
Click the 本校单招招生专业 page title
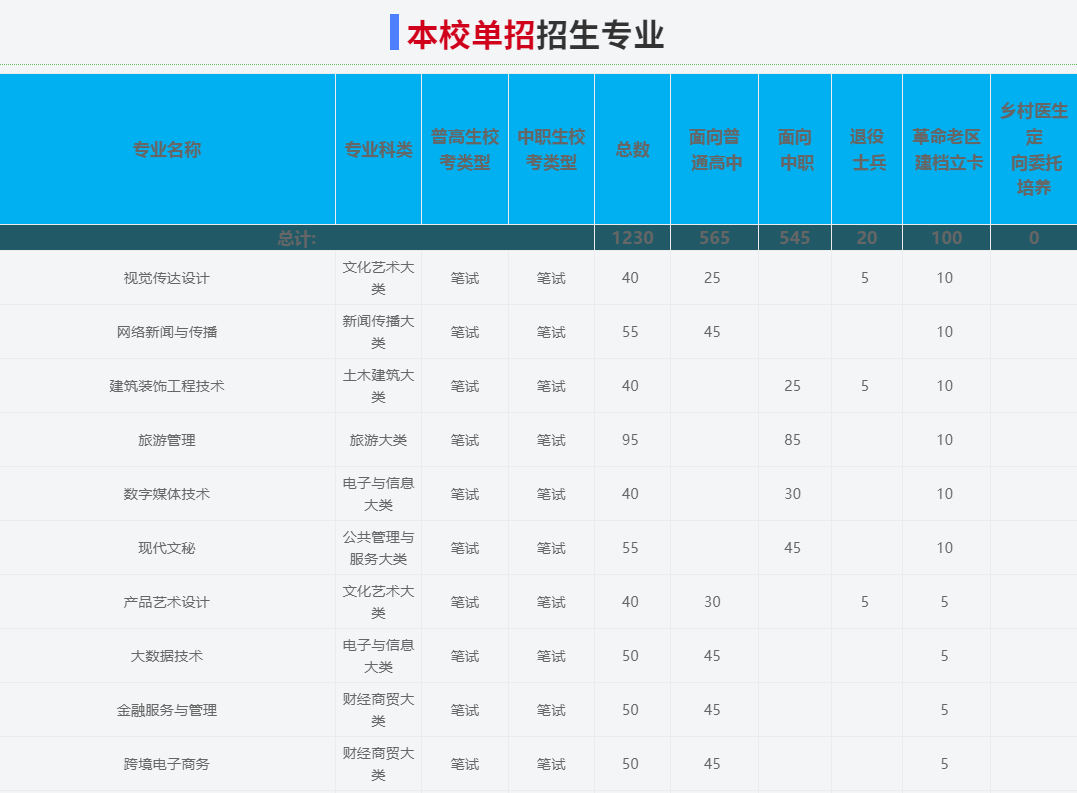[x=535, y=35]
